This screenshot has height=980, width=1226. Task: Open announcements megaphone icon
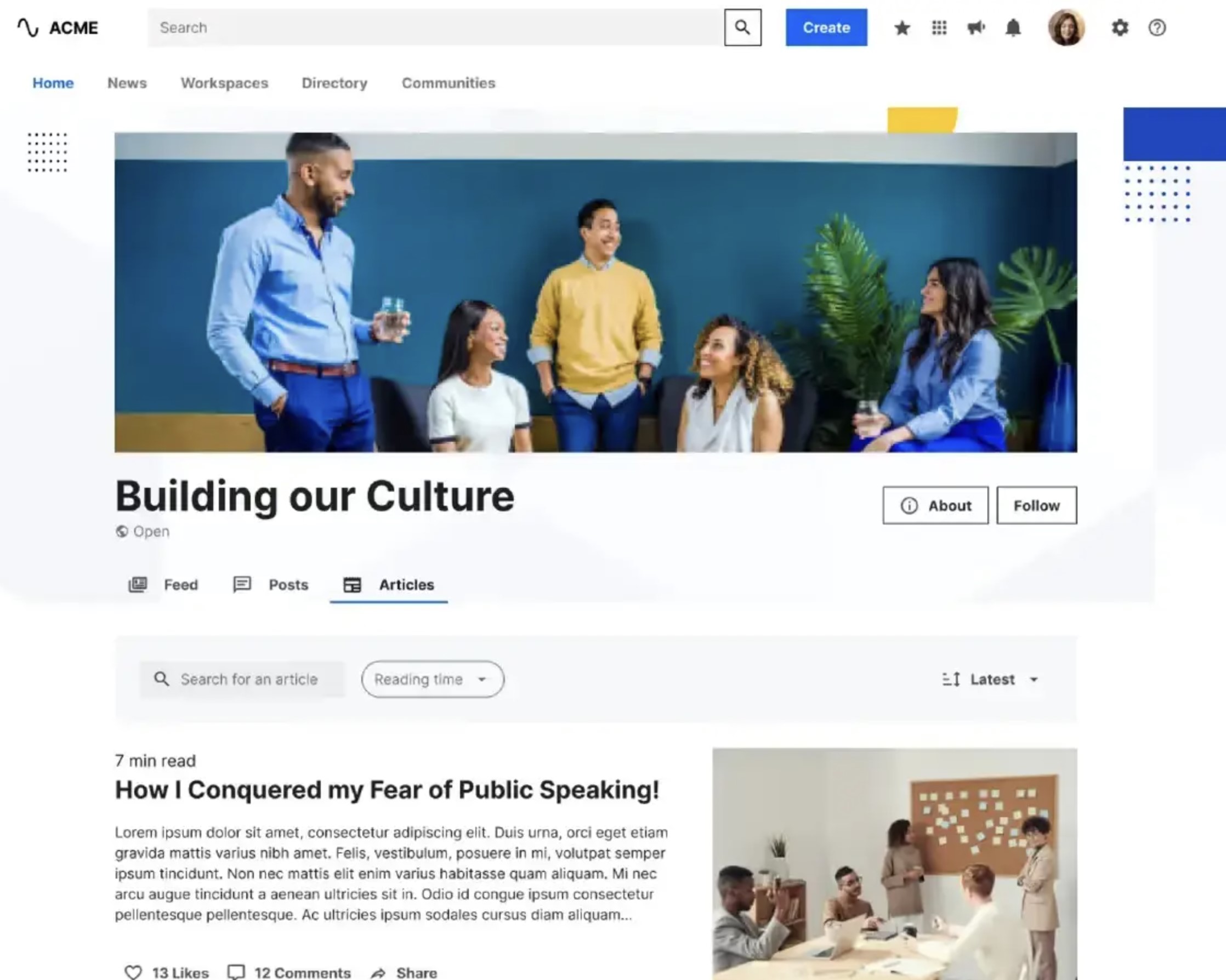977,27
